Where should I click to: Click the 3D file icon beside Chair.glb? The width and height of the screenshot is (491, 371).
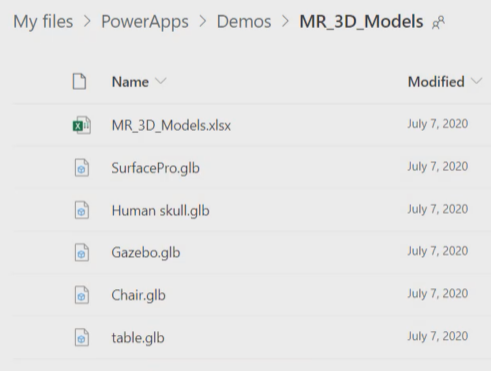(82, 295)
